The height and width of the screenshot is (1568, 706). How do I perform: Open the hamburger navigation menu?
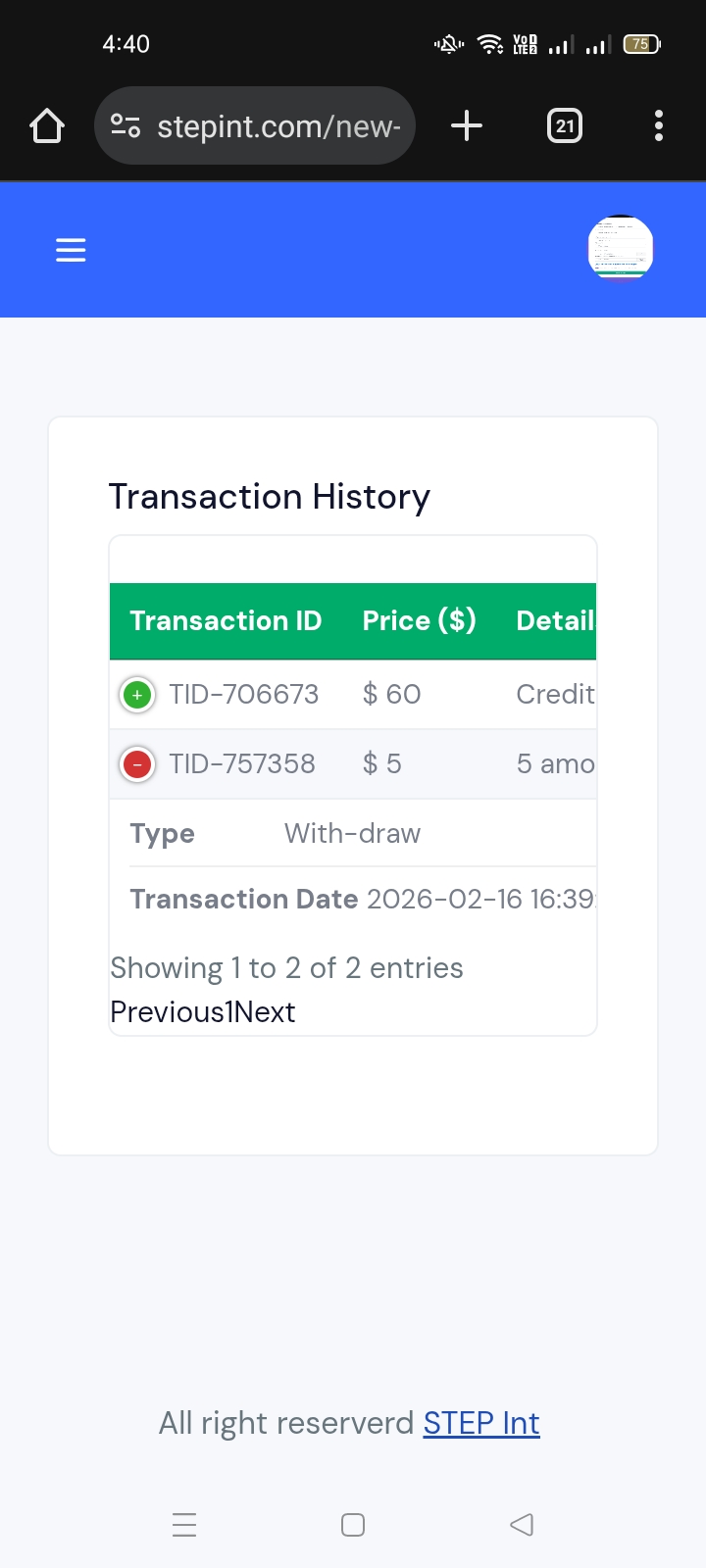click(x=71, y=250)
